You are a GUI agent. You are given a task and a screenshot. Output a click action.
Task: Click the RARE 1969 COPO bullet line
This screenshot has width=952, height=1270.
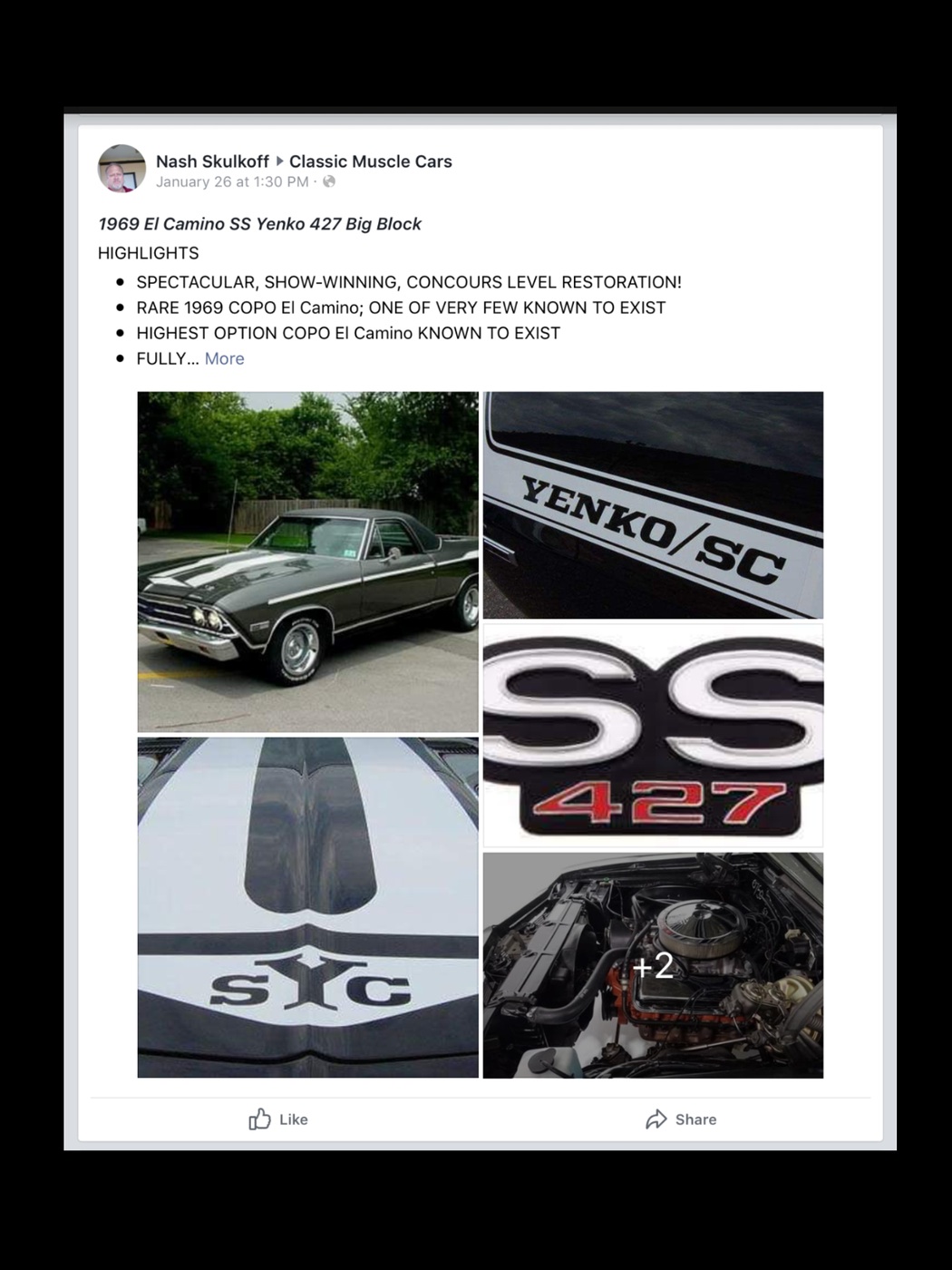click(401, 308)
